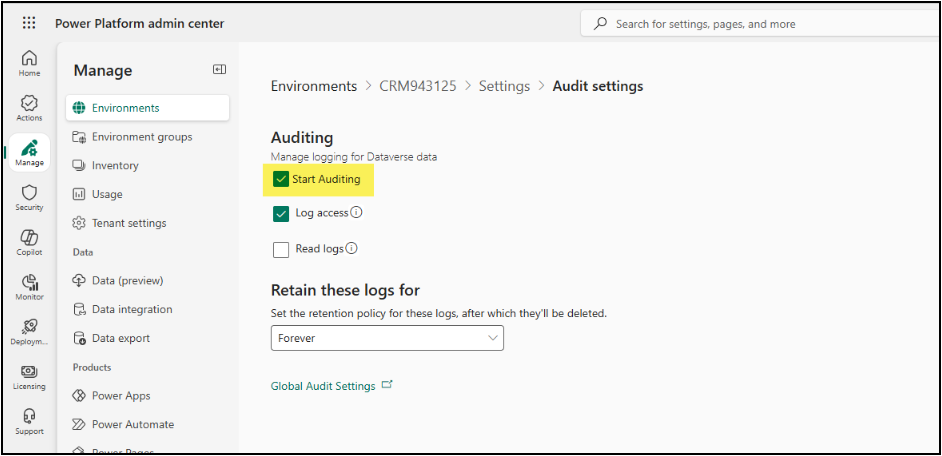Uncheck the Start Auditing checkbox

point(281,180)
